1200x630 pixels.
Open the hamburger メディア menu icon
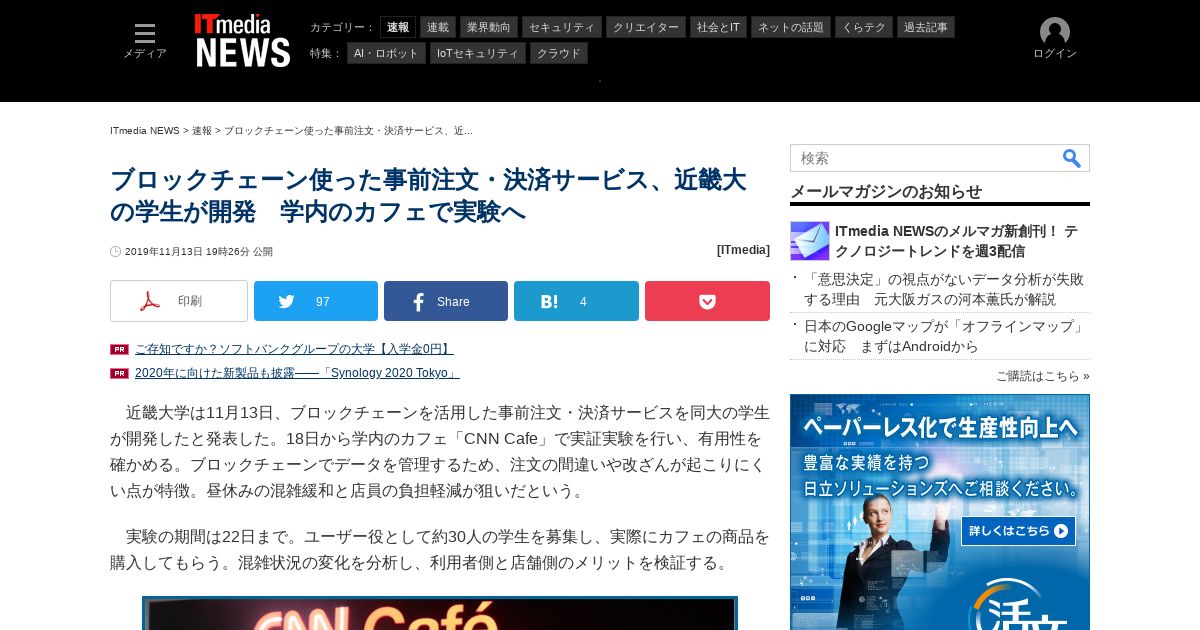point(145,34)
